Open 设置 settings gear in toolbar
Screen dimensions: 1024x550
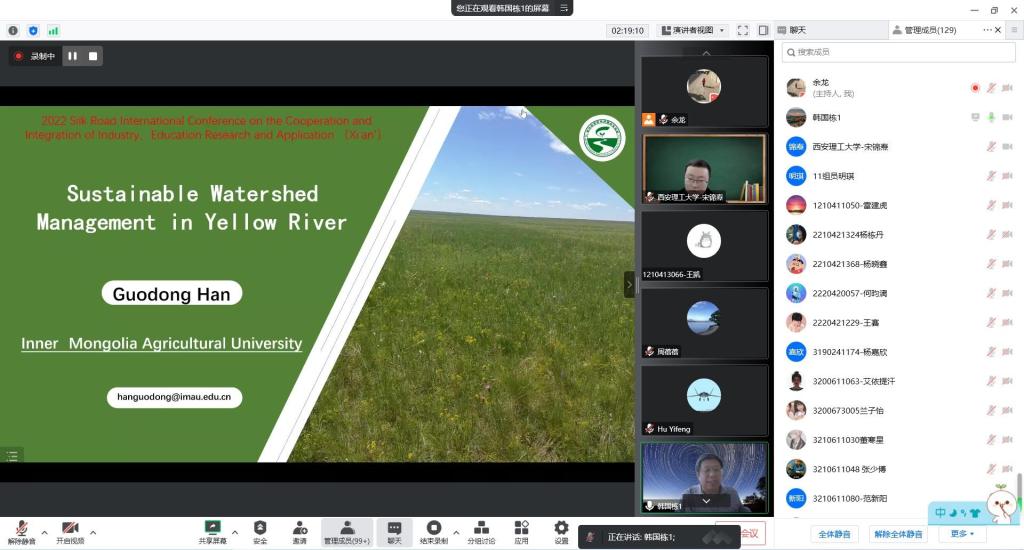tap(561, 532)
